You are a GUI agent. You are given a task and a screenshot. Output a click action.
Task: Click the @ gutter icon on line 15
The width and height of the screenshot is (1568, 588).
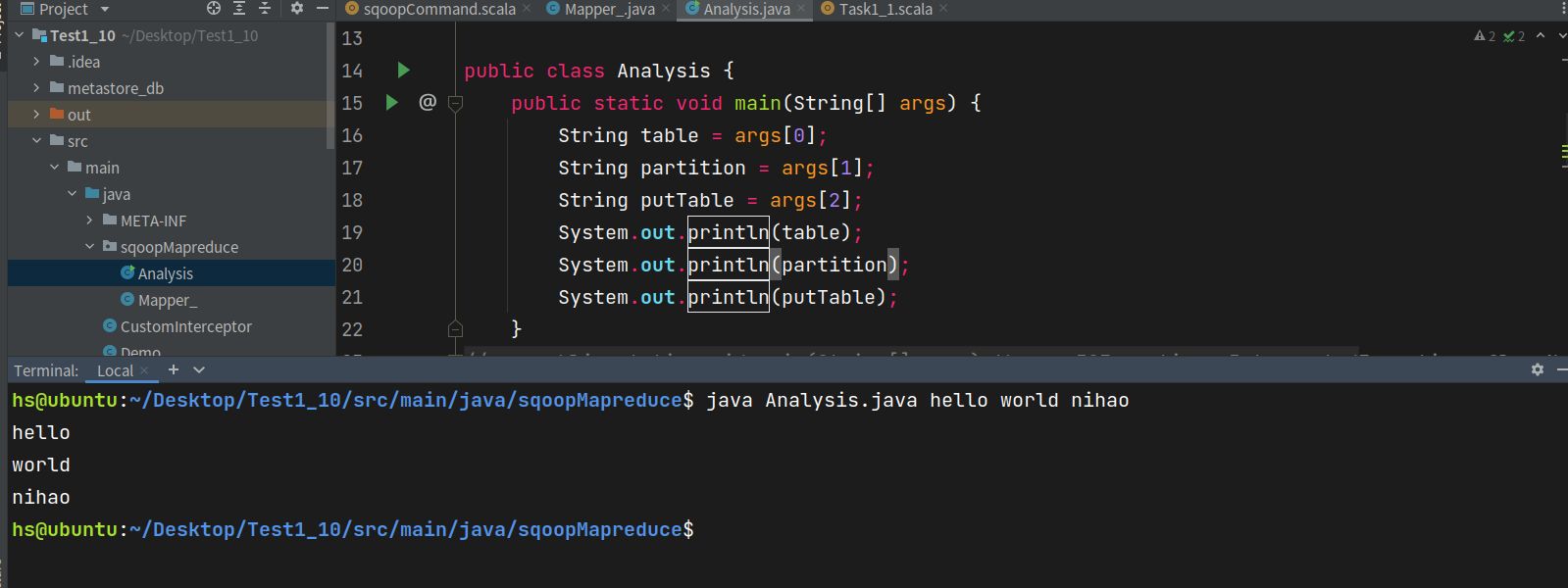[428, 102]
